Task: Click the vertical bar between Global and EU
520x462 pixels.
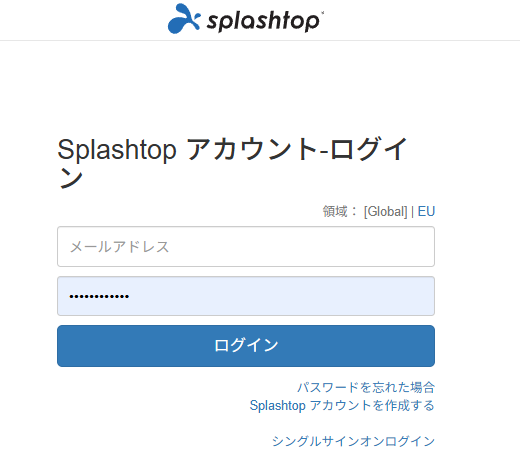Action: pyautogui.click(x=412, y=212)
